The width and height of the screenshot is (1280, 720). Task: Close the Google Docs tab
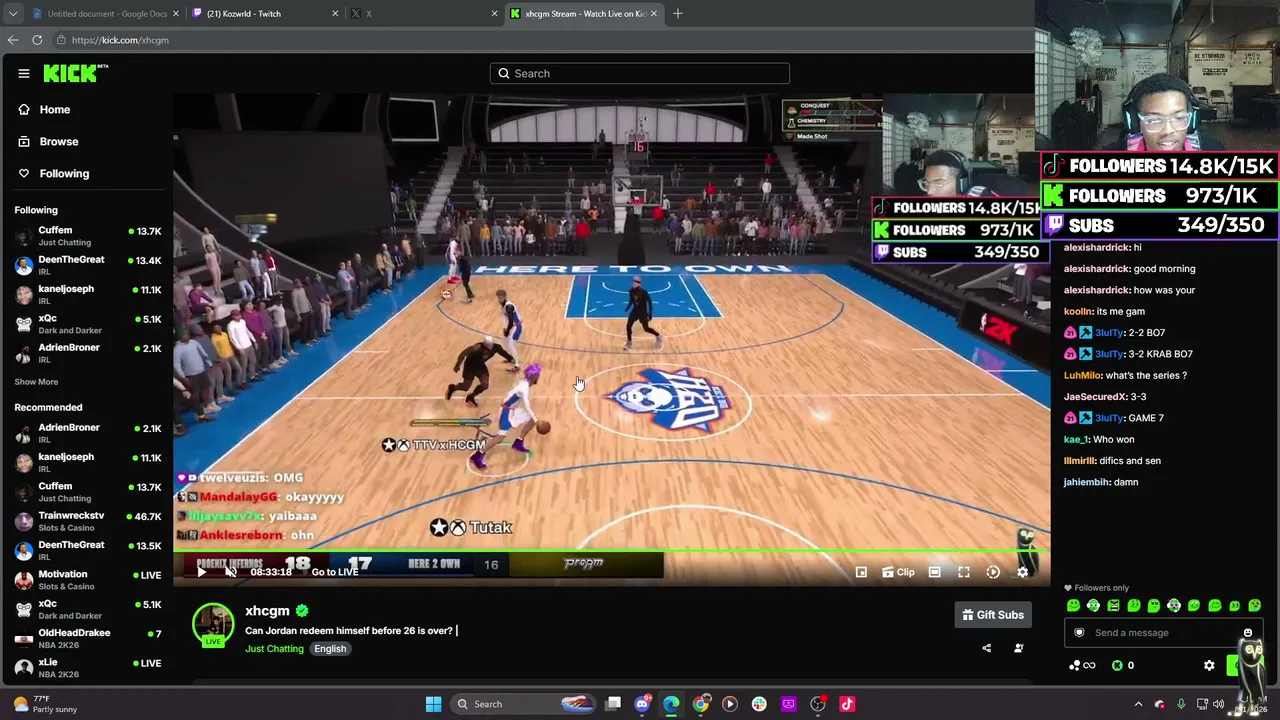(x=176, y=14)
